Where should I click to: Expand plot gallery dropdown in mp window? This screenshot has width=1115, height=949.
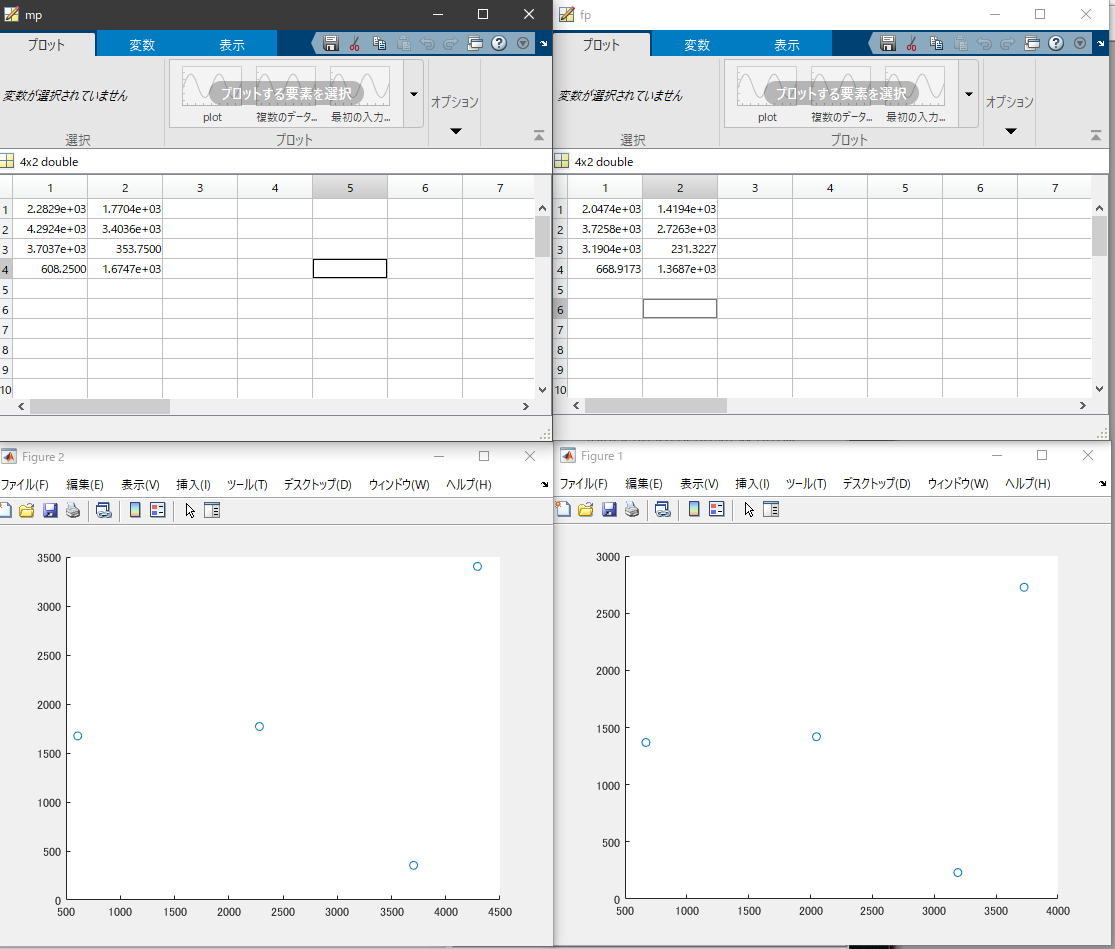414,94
